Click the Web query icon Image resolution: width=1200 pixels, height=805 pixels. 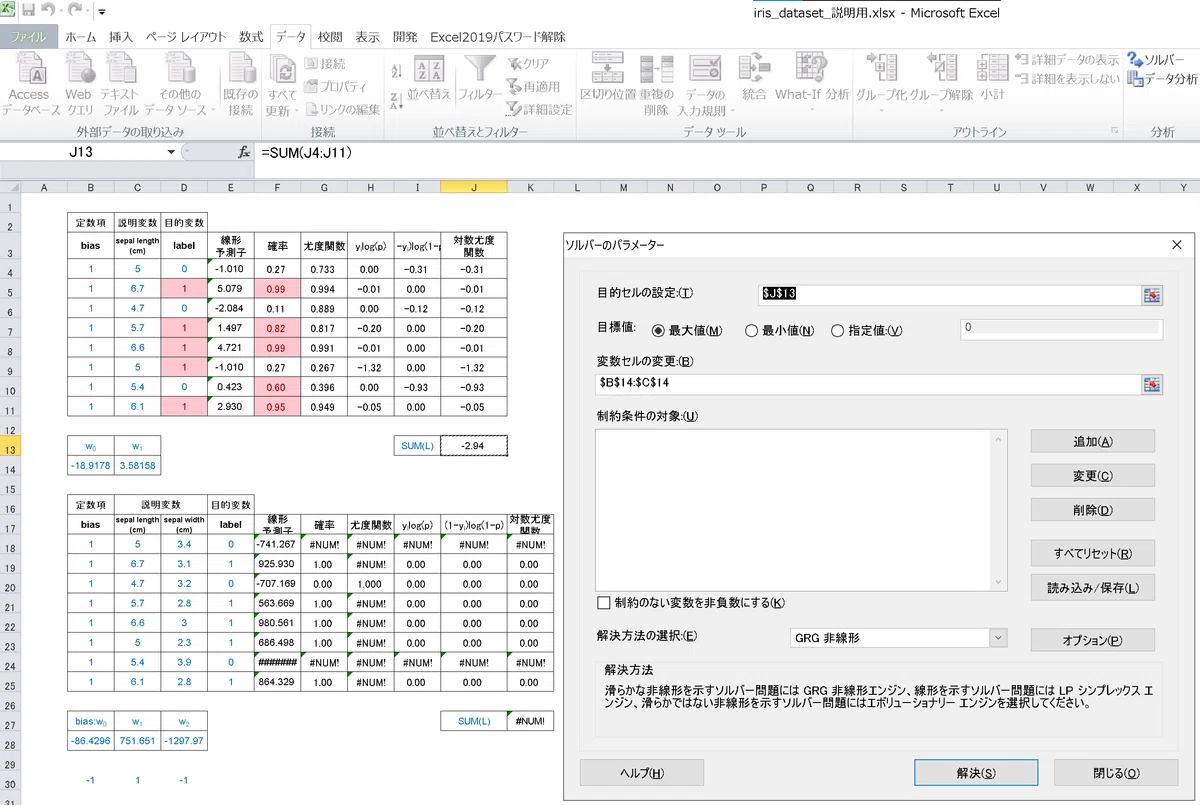[x=79, y=85]
